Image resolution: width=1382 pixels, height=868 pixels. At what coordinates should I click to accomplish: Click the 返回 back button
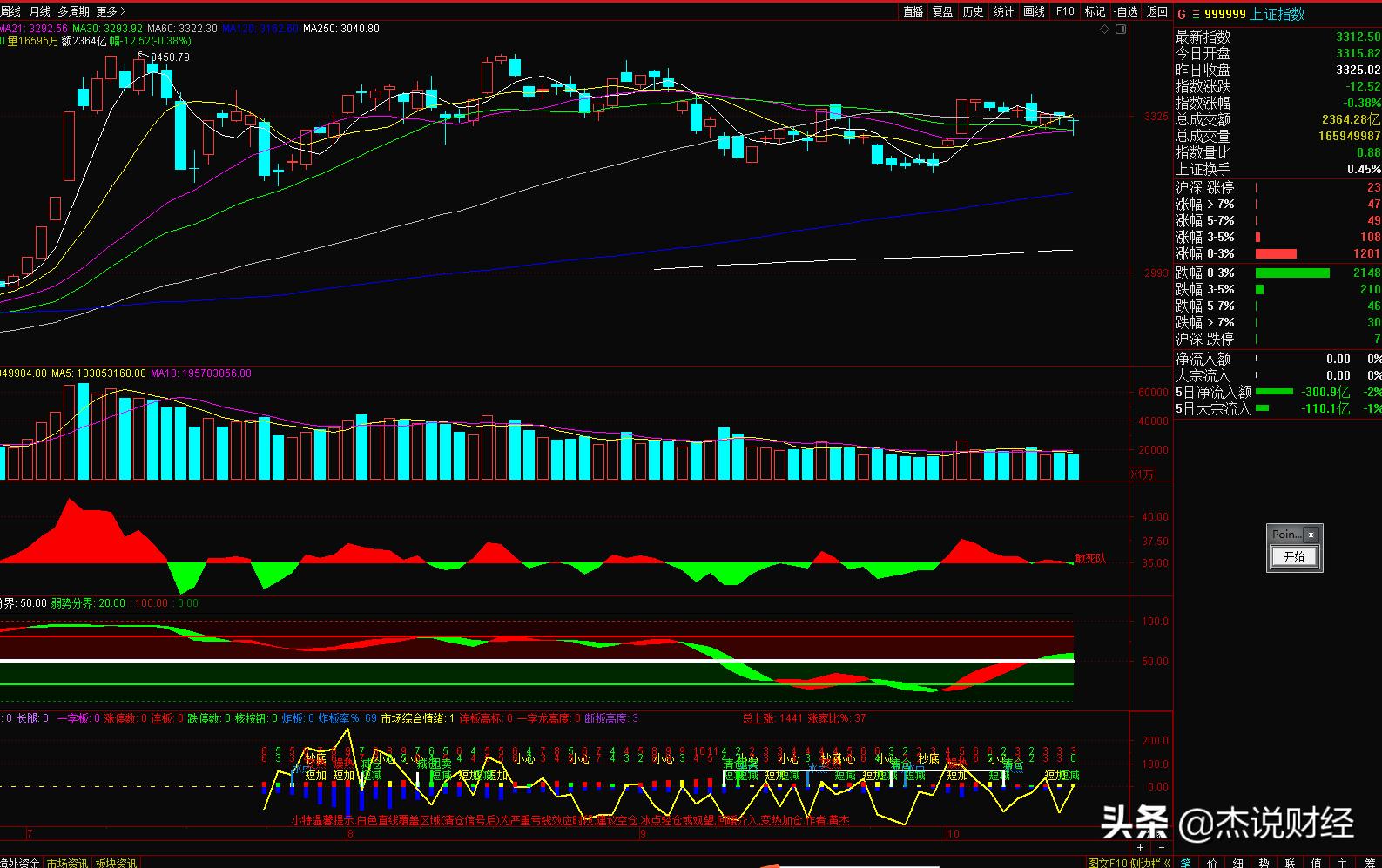1156,11
